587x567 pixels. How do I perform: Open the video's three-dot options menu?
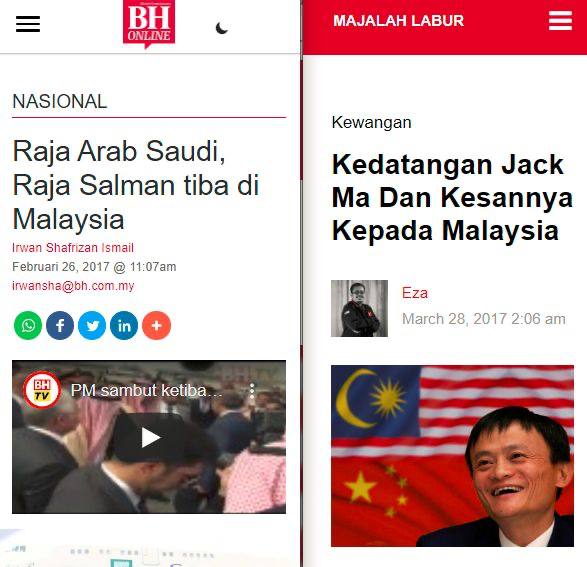(x=252, y=391)
